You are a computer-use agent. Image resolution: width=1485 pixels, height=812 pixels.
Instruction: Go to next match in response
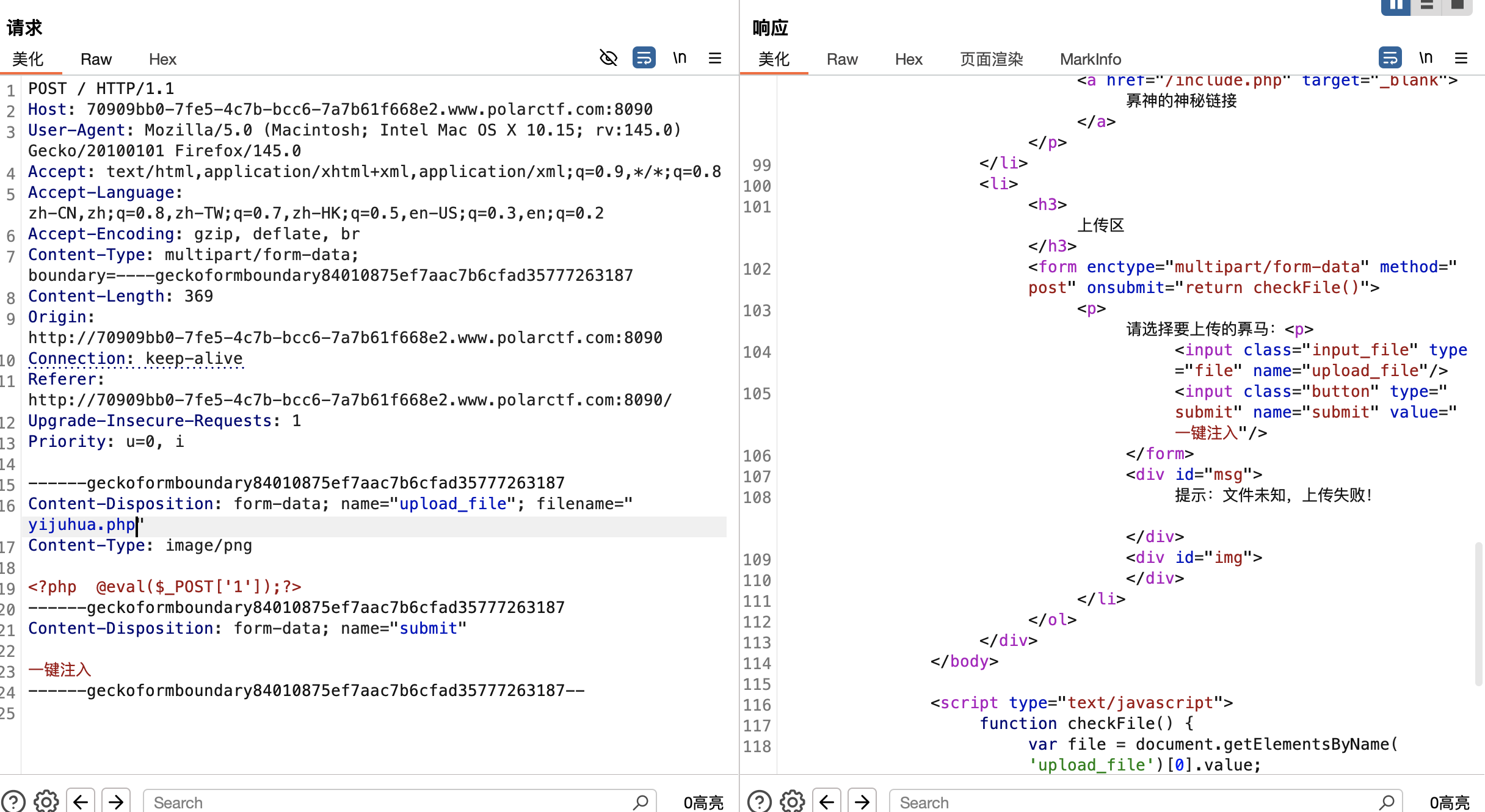click(862, 801)
